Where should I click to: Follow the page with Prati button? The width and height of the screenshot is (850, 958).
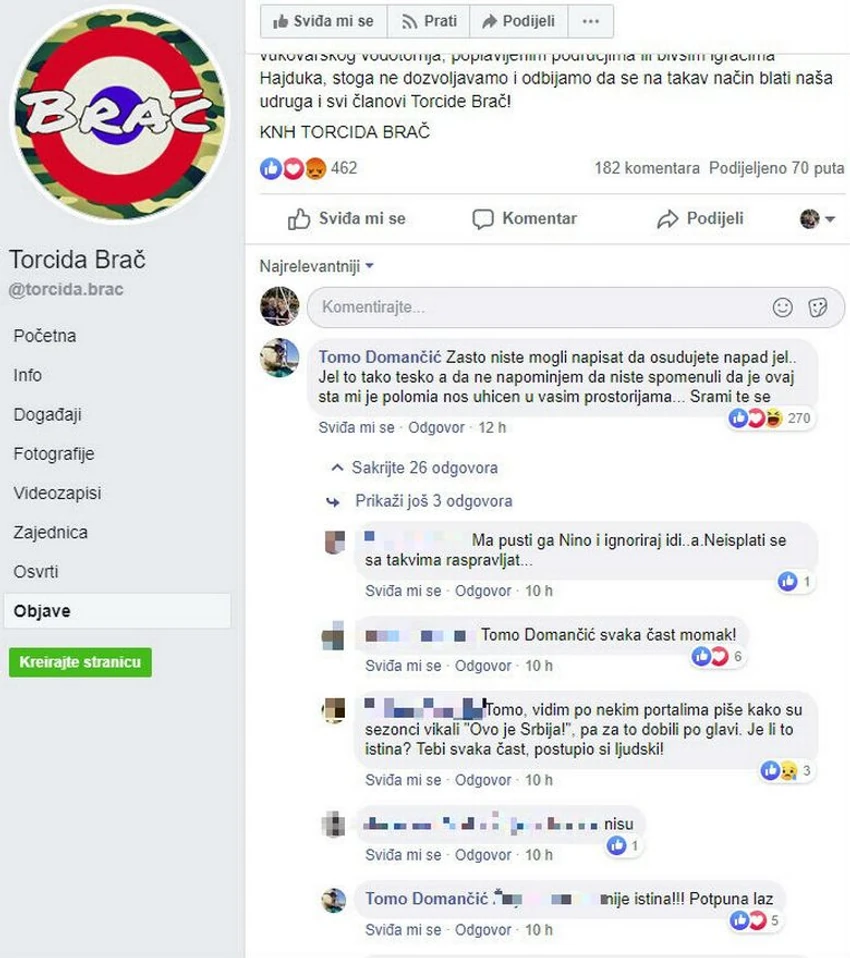[x=429, y=21]
